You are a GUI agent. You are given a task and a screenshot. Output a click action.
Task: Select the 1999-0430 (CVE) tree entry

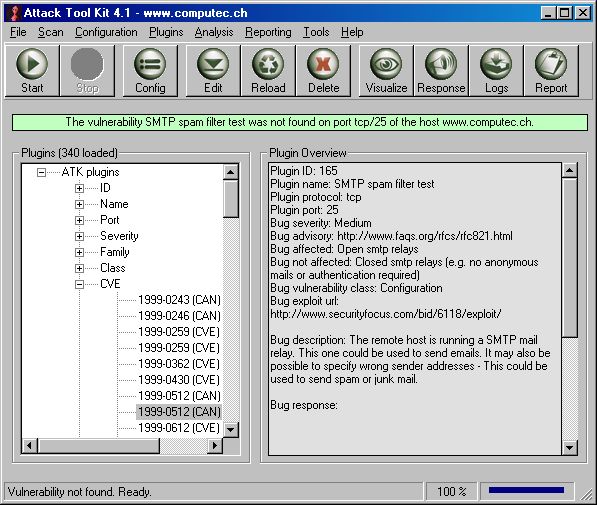pos(179,380)
